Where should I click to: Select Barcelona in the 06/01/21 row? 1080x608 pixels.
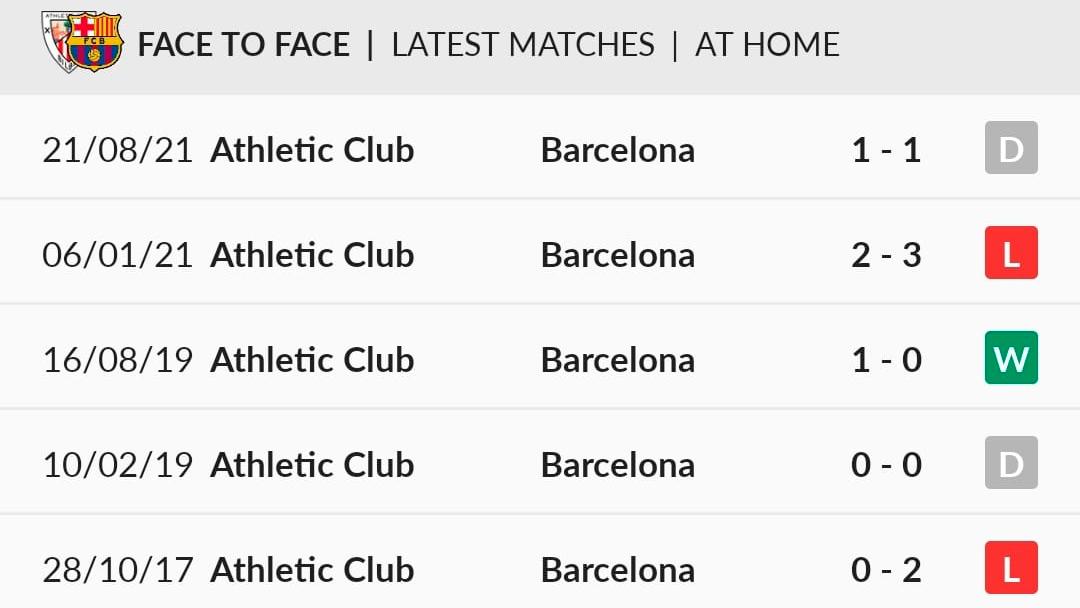click(618, 255)
